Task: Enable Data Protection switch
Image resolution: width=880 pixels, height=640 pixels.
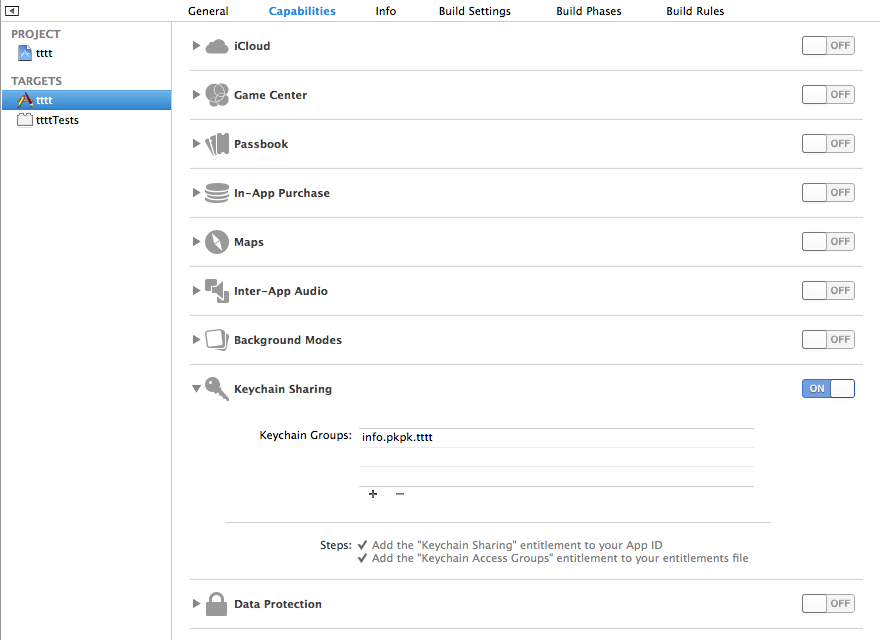Action: pos(828,604)
